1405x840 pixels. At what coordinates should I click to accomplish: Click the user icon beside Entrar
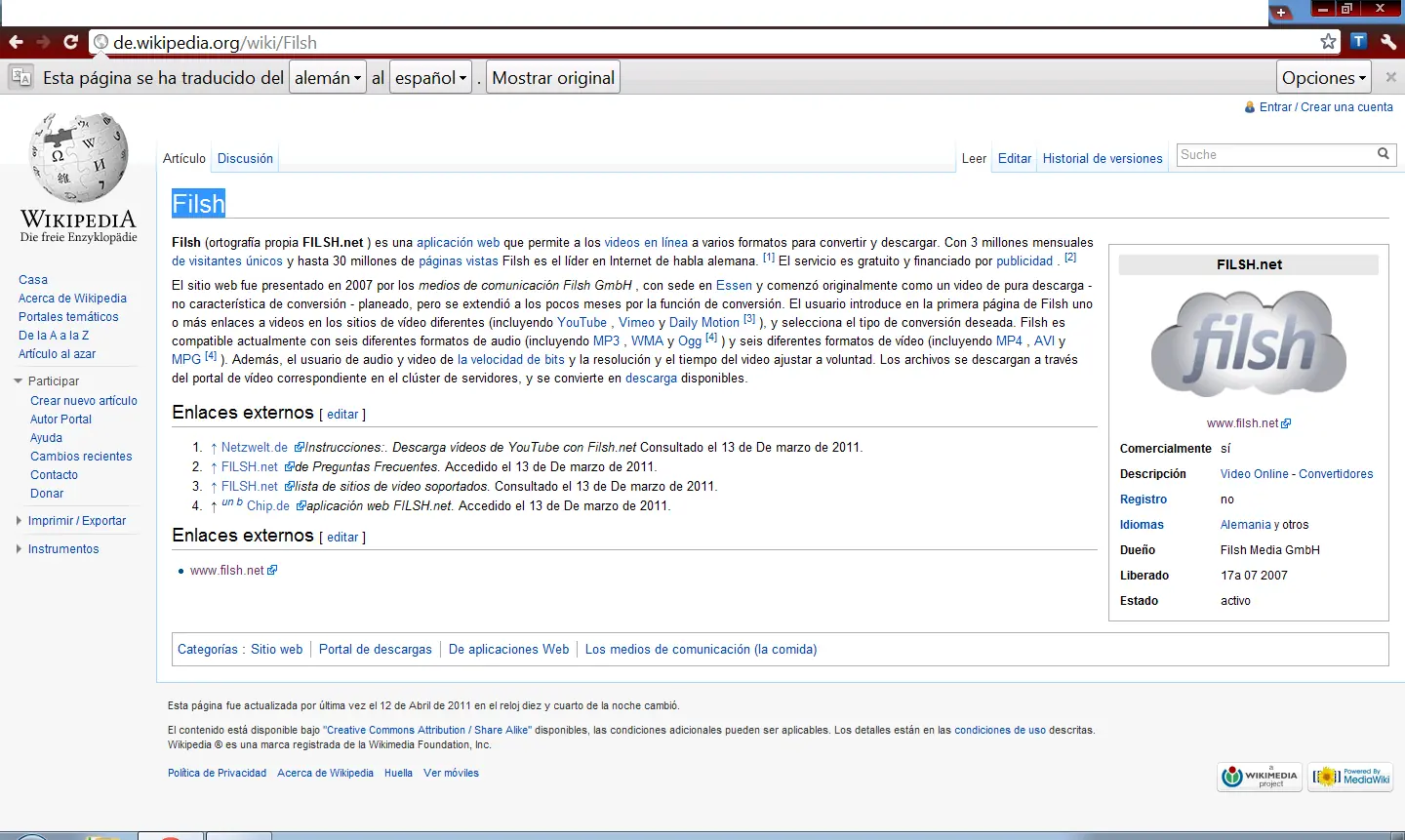pyautogui.click(x=1250, y=107)
